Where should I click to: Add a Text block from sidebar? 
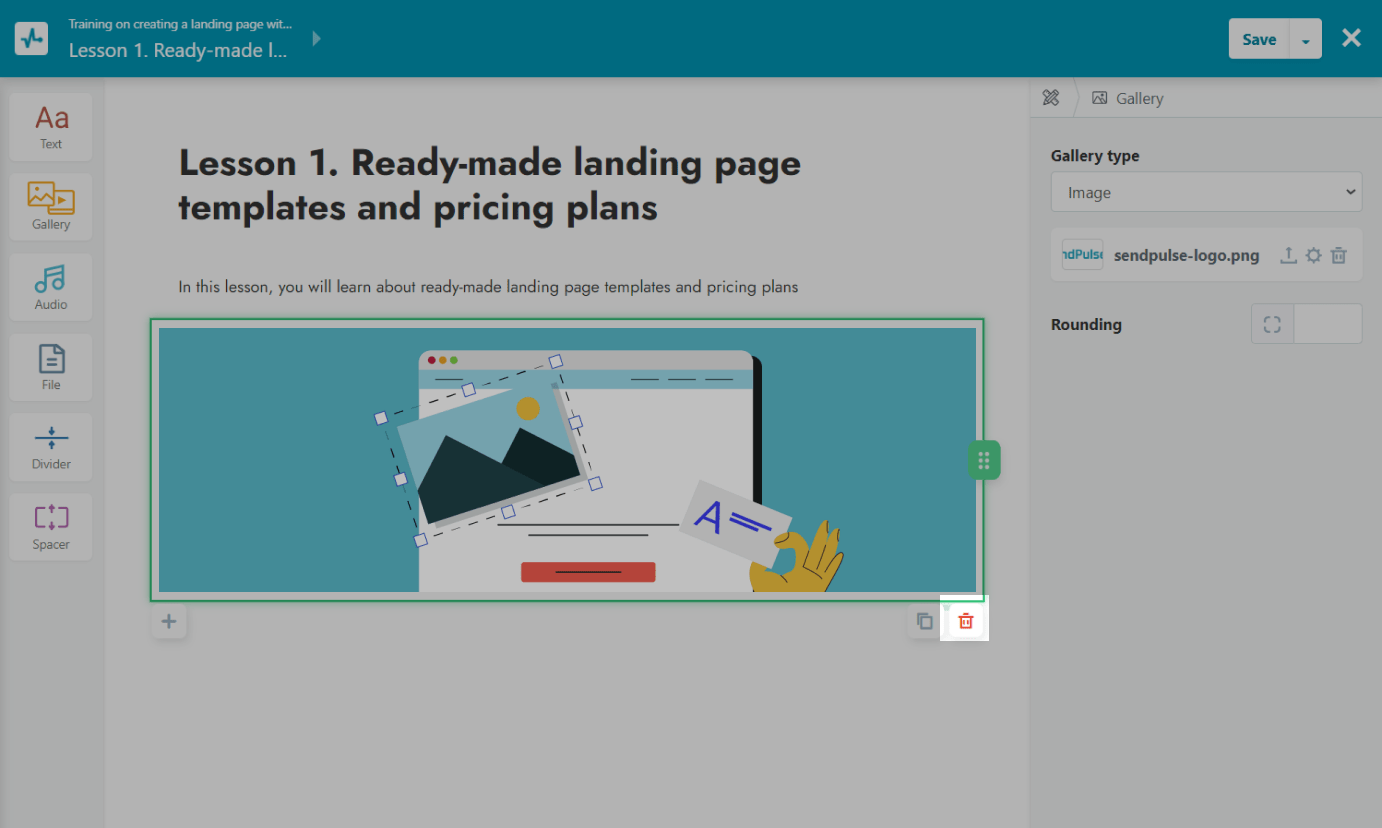click(x=51, y=127)
